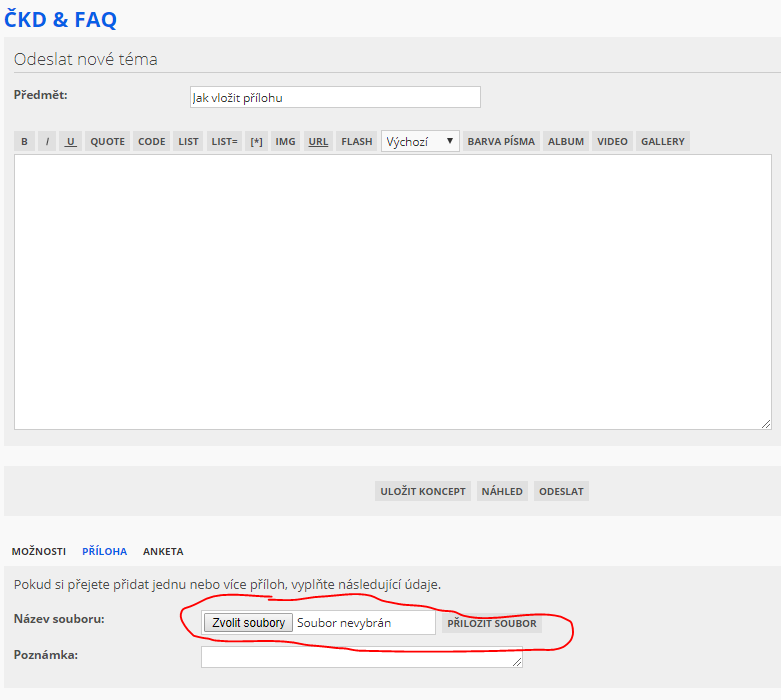Open the ANKETA tab
This screenshot has height=700, width=781.
163,551
